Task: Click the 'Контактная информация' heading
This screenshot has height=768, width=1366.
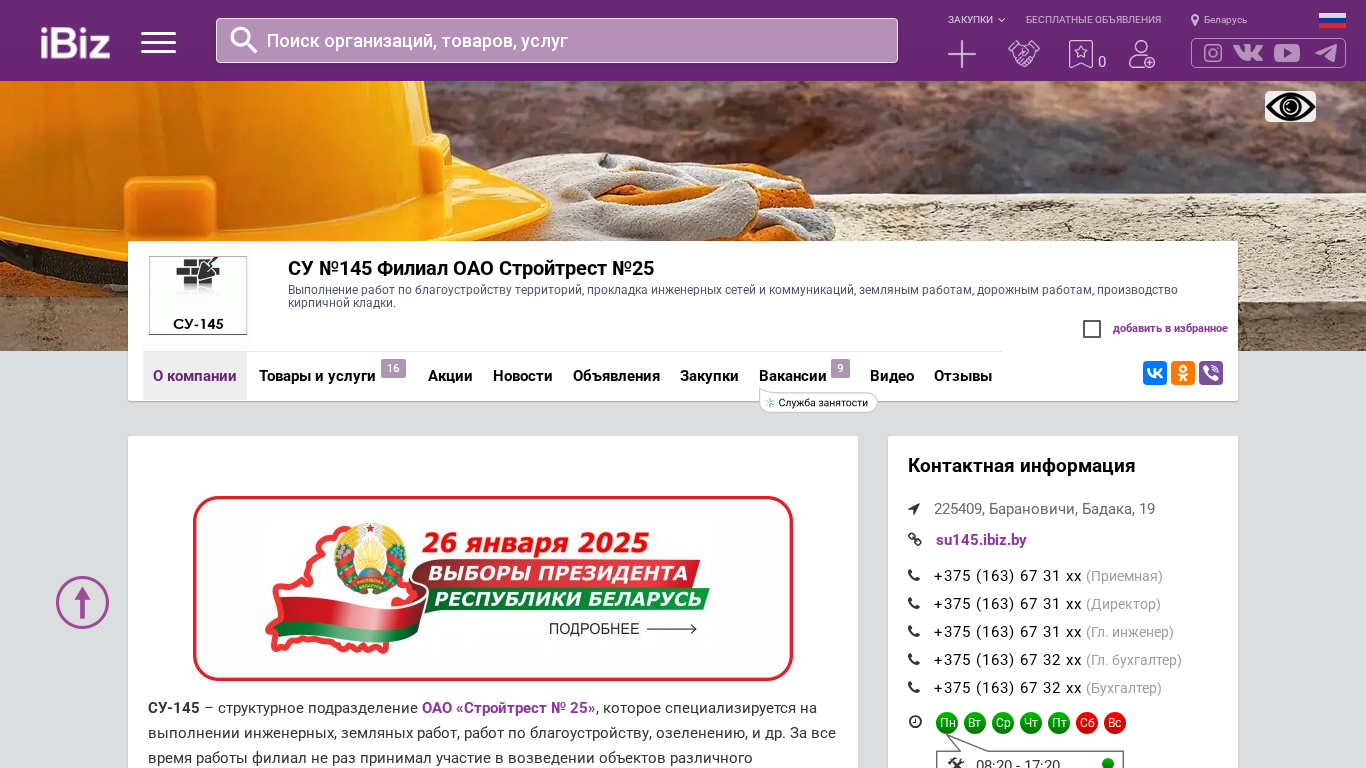Action: point(1022,466)
